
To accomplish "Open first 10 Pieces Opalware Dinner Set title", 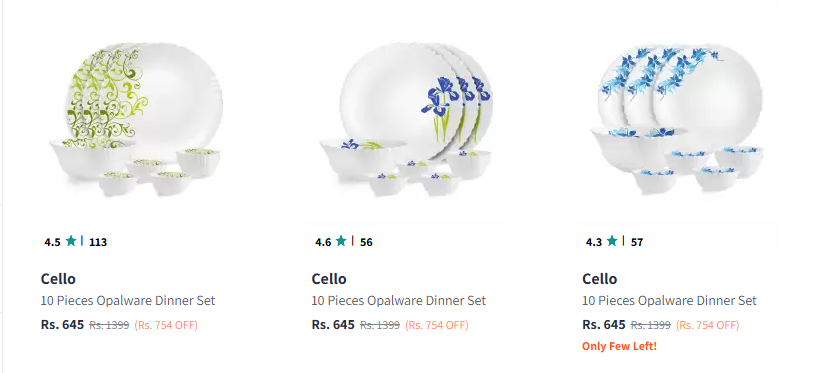I will 128,301.
